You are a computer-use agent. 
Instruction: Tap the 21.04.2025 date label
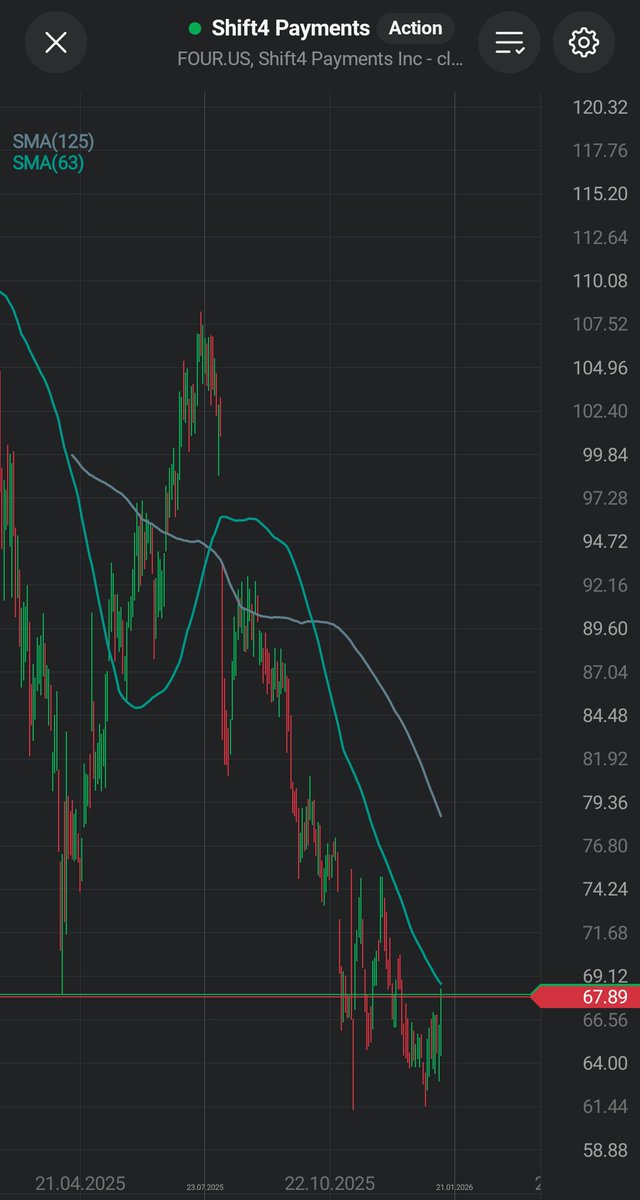pyautogui.click(x=80, y=1183)
